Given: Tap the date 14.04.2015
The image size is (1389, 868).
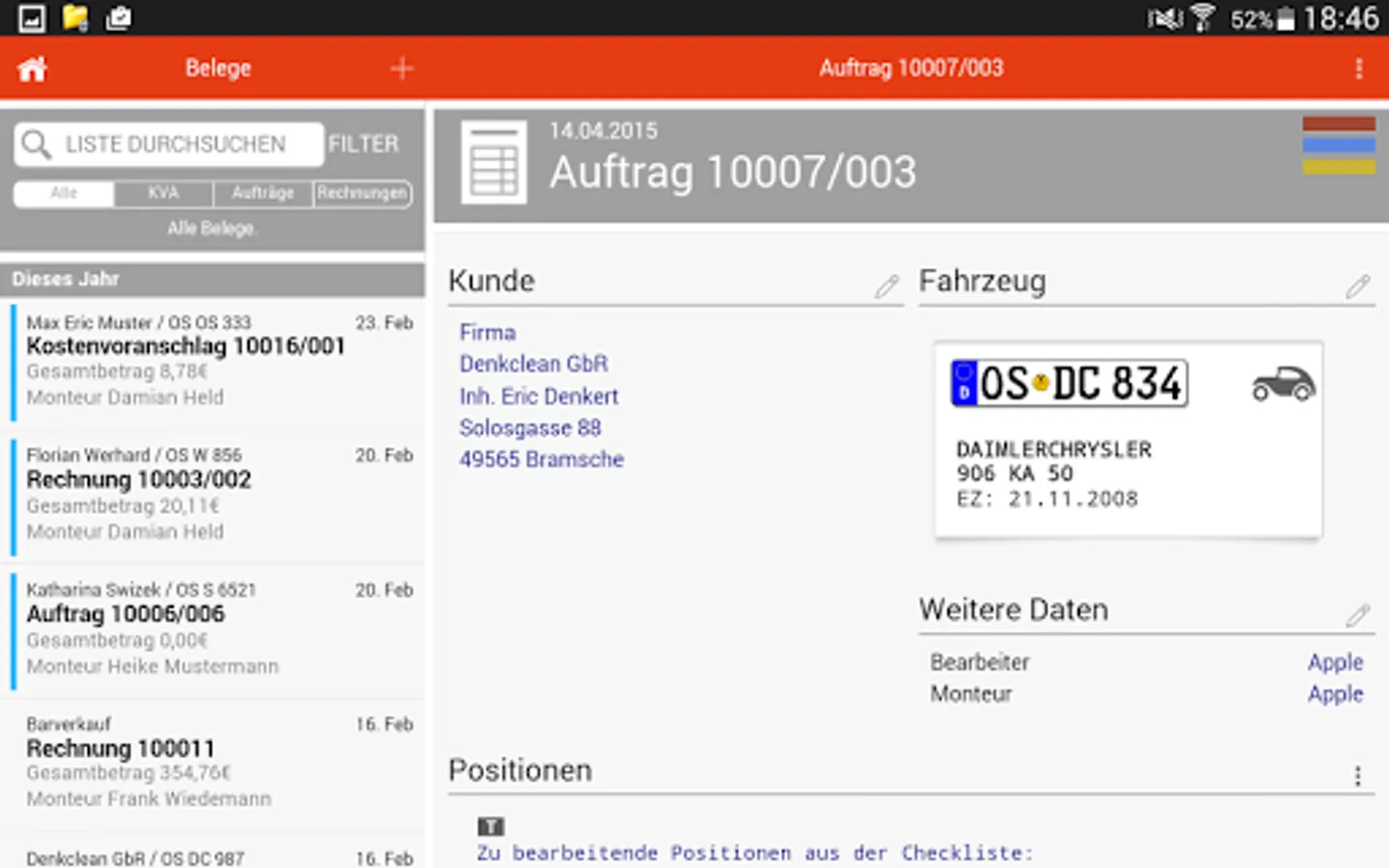Looking at the screenshot, I should coord(603,131).
